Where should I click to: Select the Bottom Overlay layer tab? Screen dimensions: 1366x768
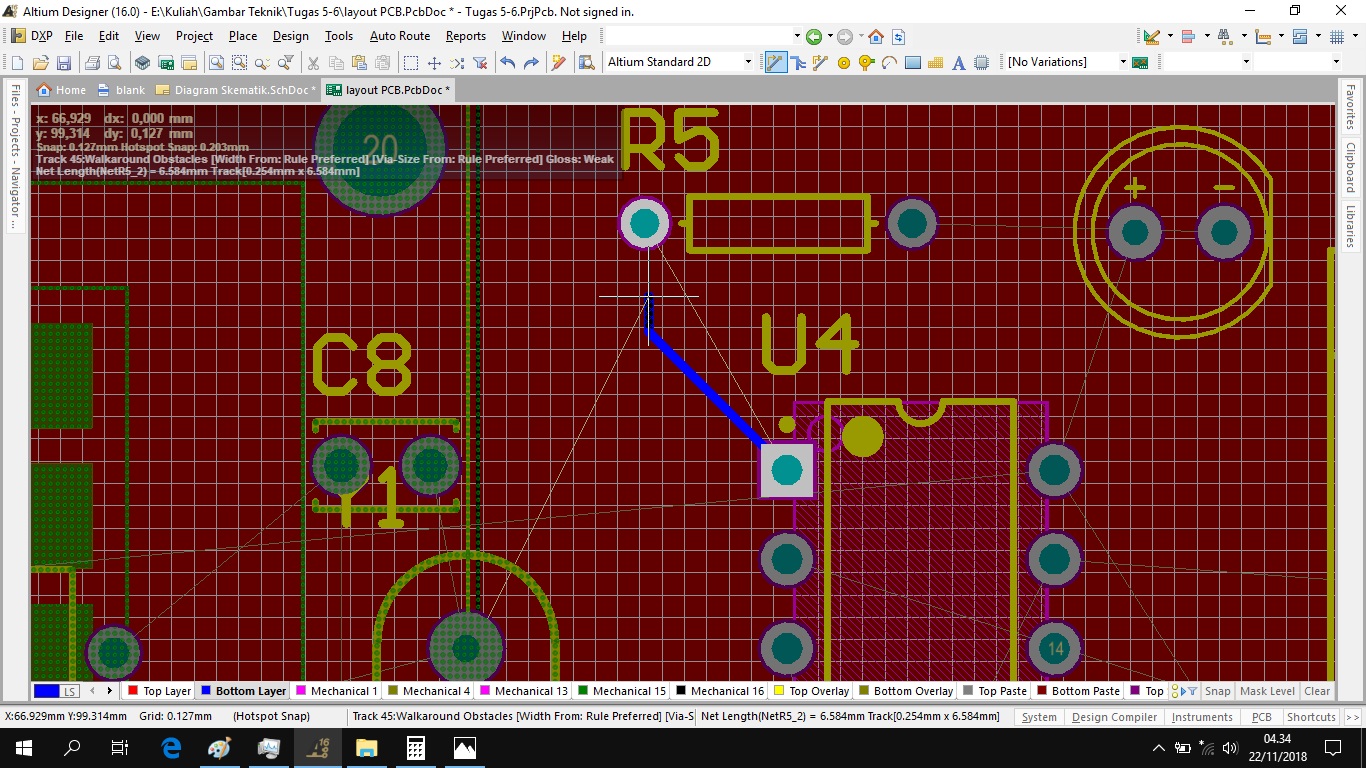coord(904,691)
